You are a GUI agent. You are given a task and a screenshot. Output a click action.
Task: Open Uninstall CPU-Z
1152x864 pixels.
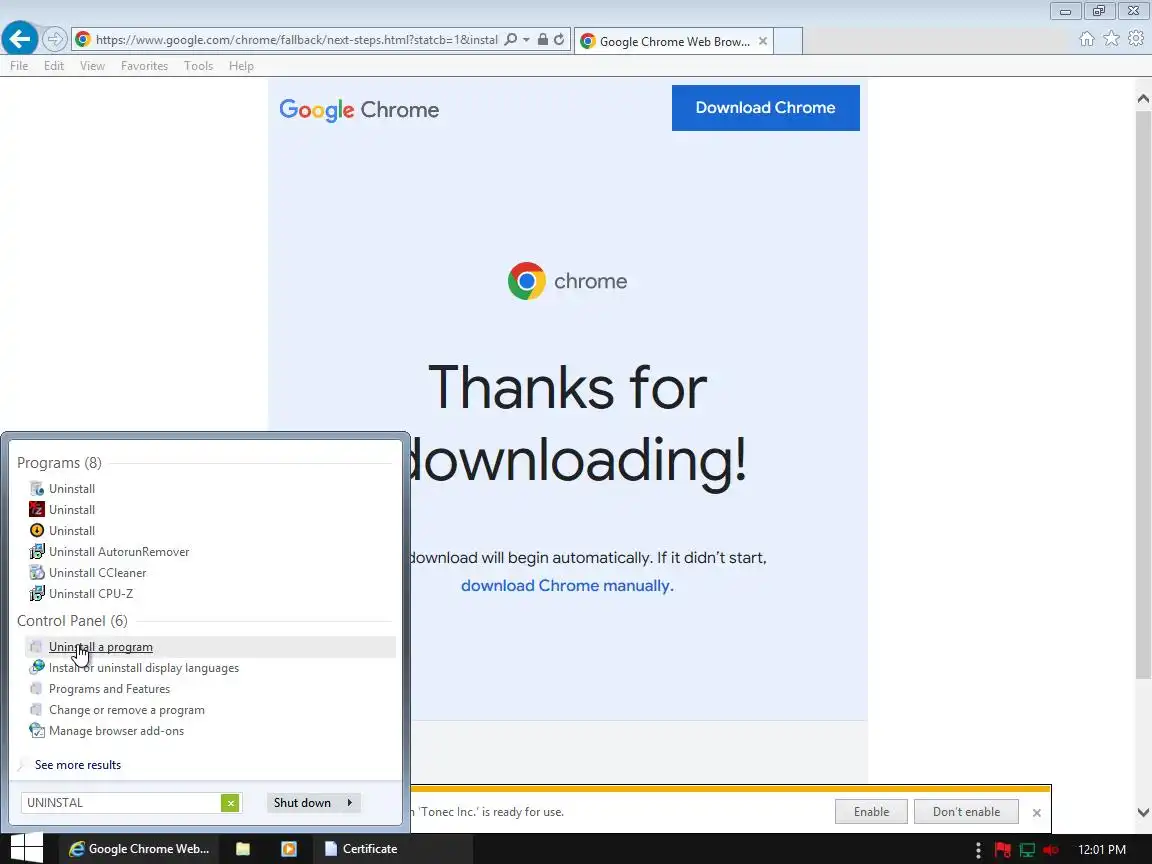coord(91,594)
